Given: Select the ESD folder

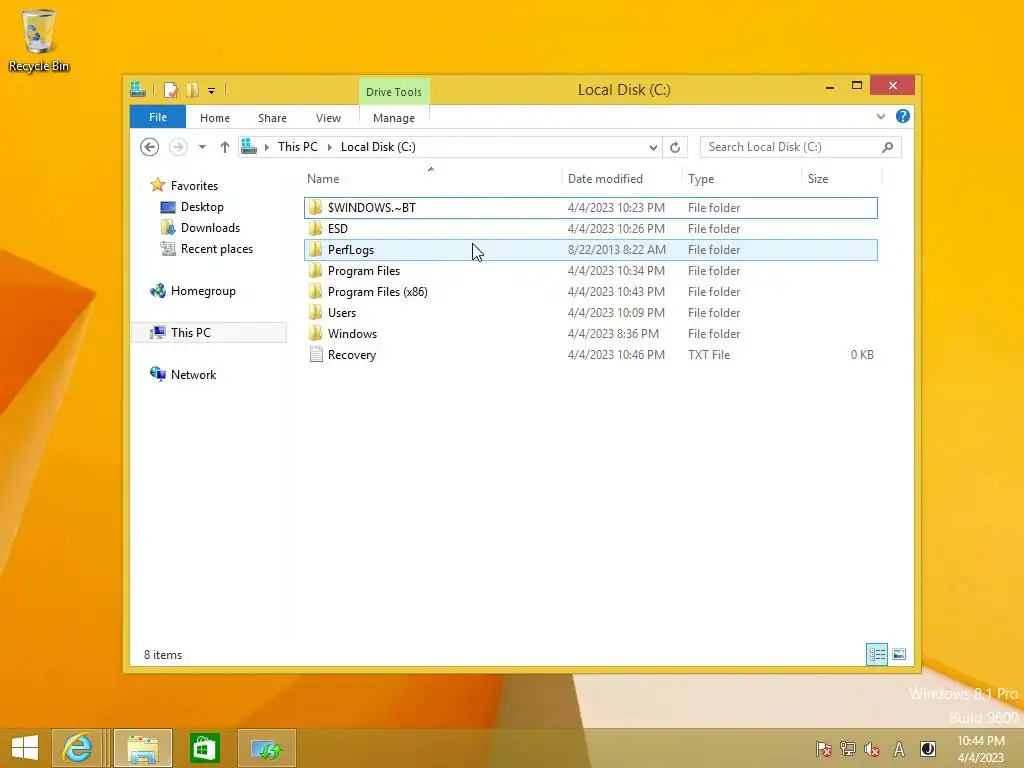Looking at the screenshot, I should coord(590,229).
